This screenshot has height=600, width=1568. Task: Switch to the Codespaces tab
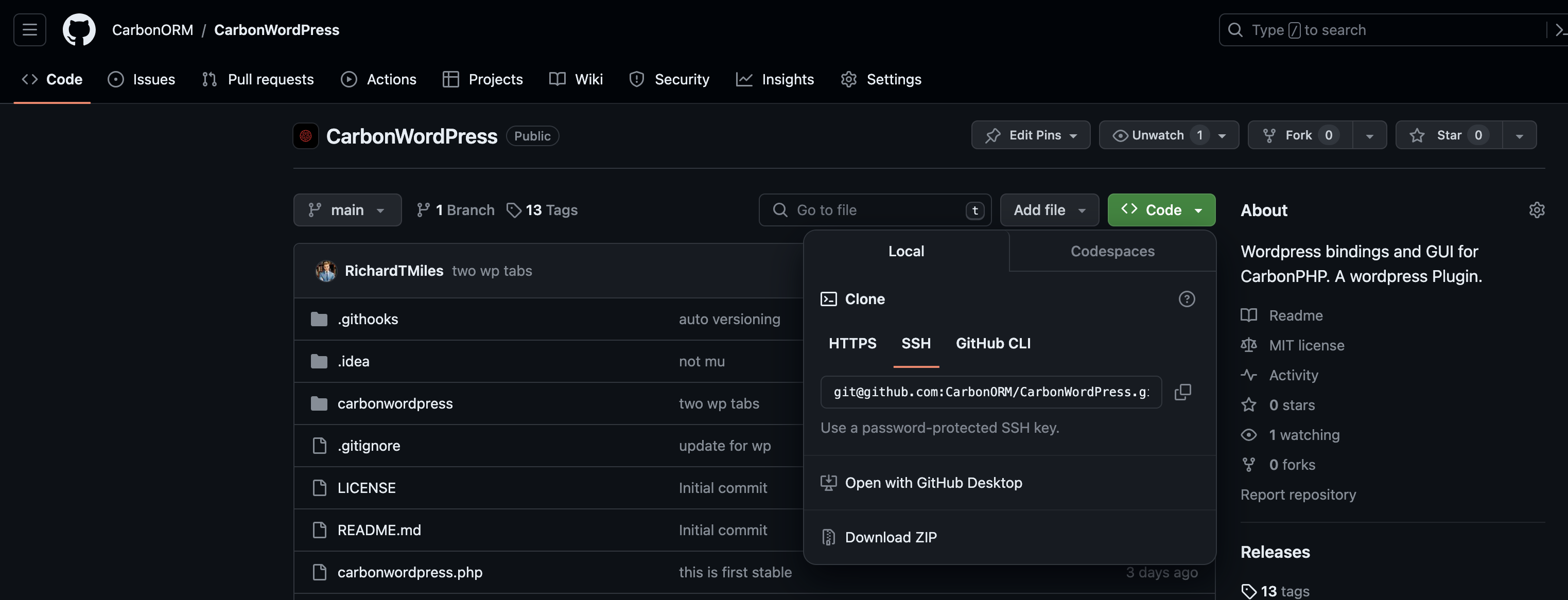tap(1112, 251)
